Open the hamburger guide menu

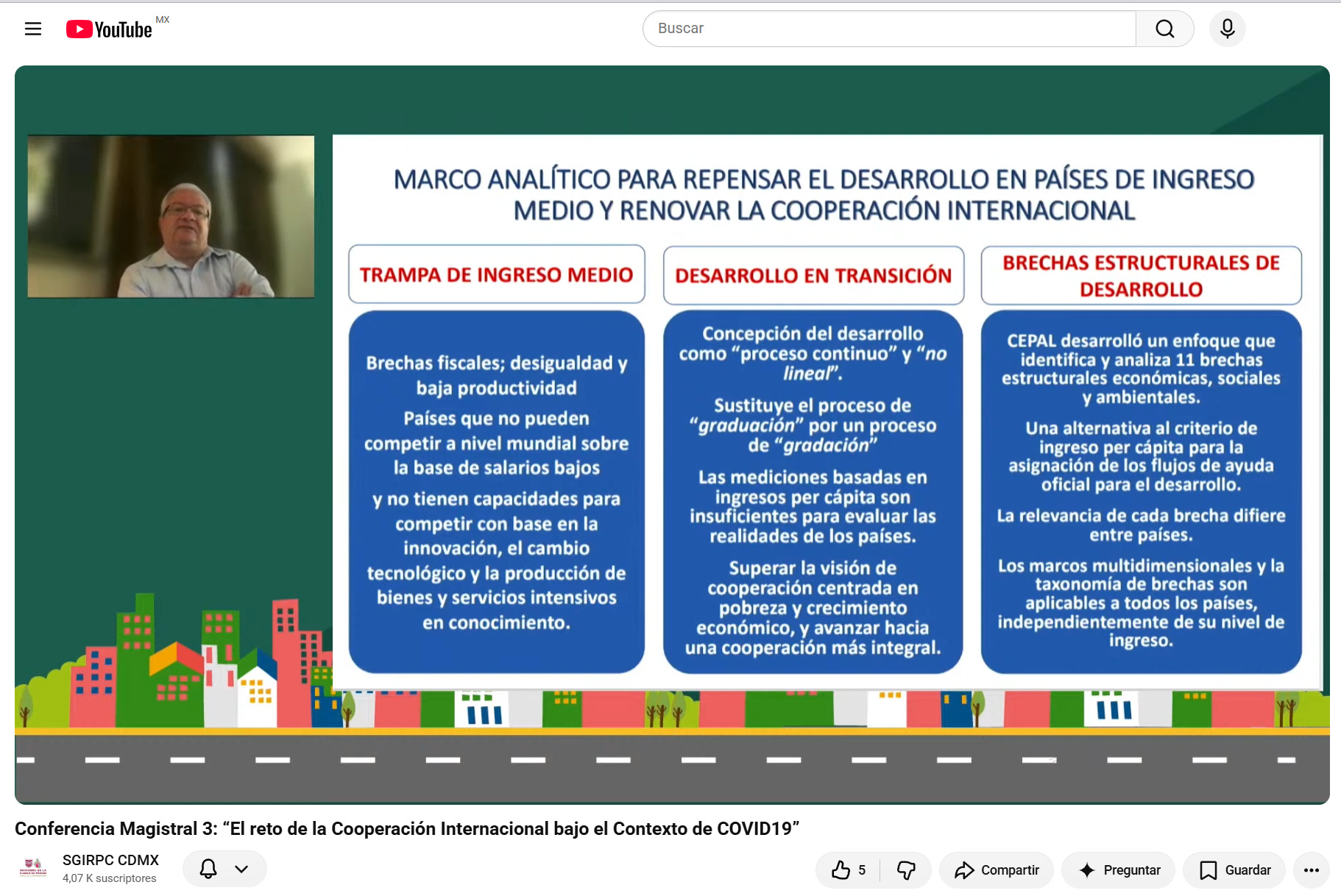click(x=33, y=29)
